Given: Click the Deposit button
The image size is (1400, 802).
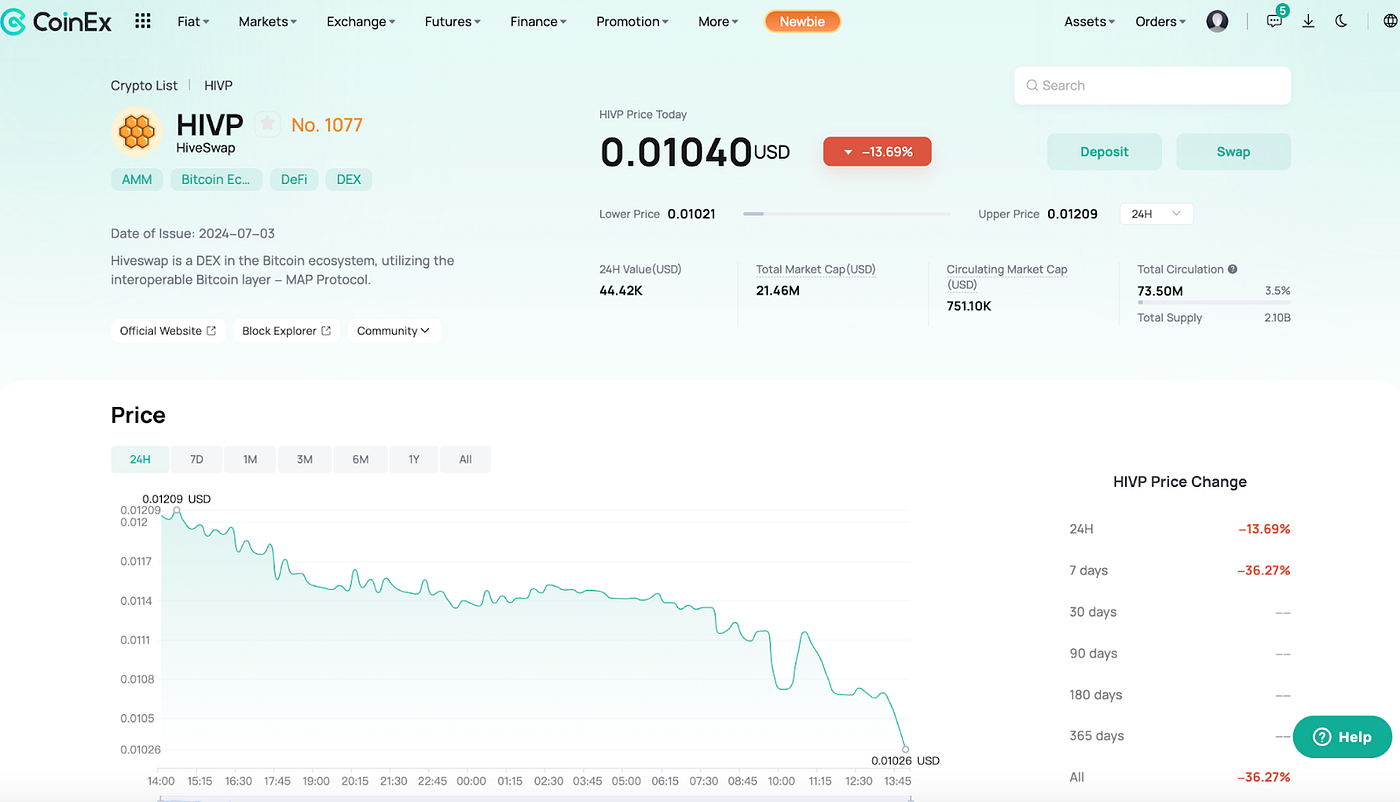Looking at the screenshot, I should (x=1104, y=152).
